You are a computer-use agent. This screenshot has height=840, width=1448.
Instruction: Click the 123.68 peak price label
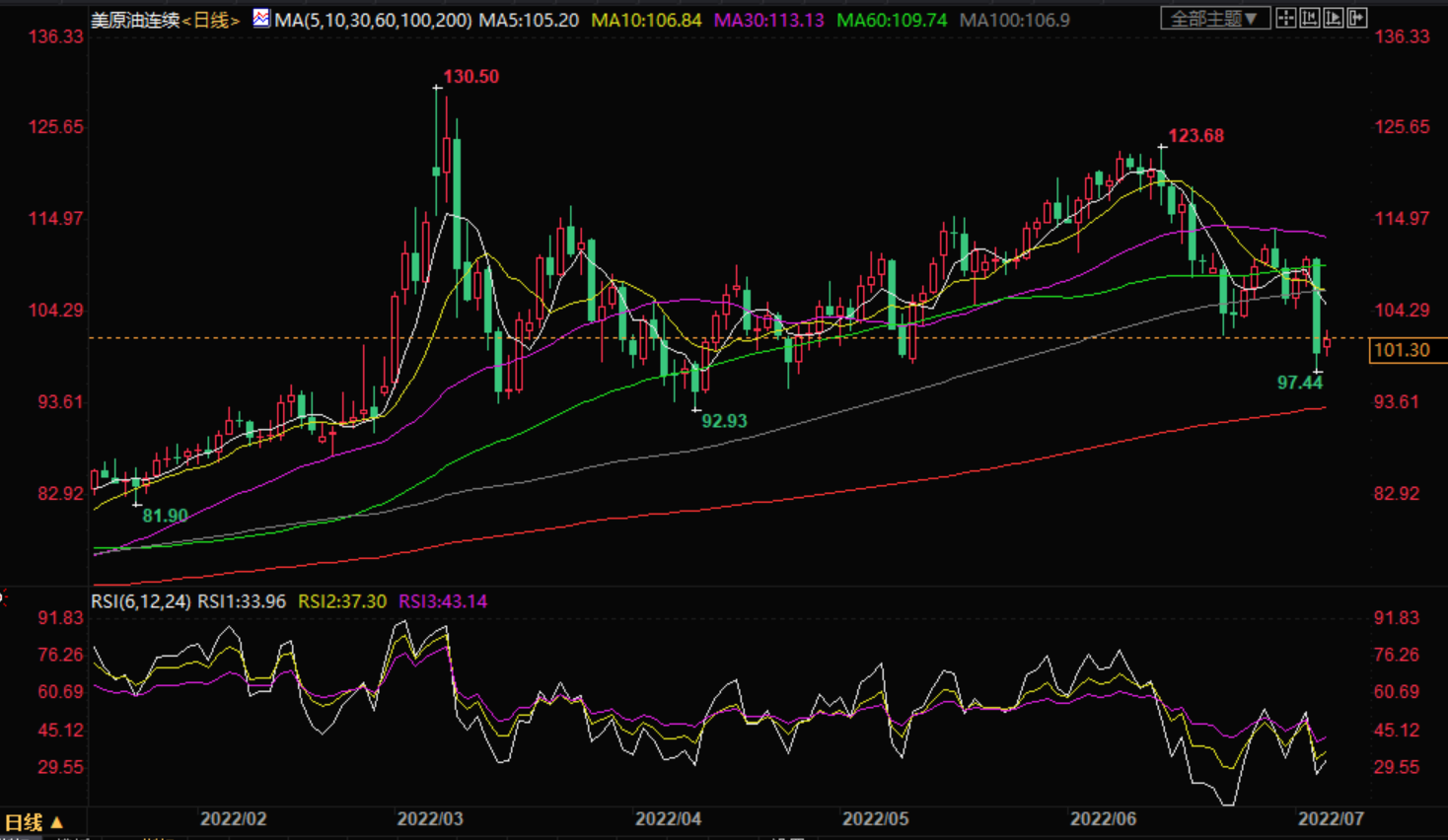1195,136
